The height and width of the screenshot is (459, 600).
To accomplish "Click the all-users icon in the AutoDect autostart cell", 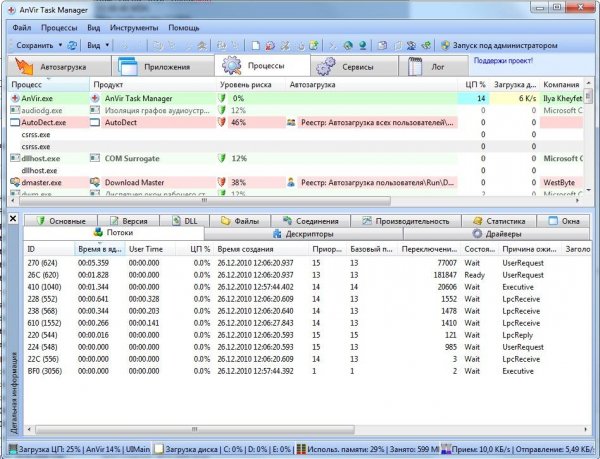I will [x=291, y=122].
